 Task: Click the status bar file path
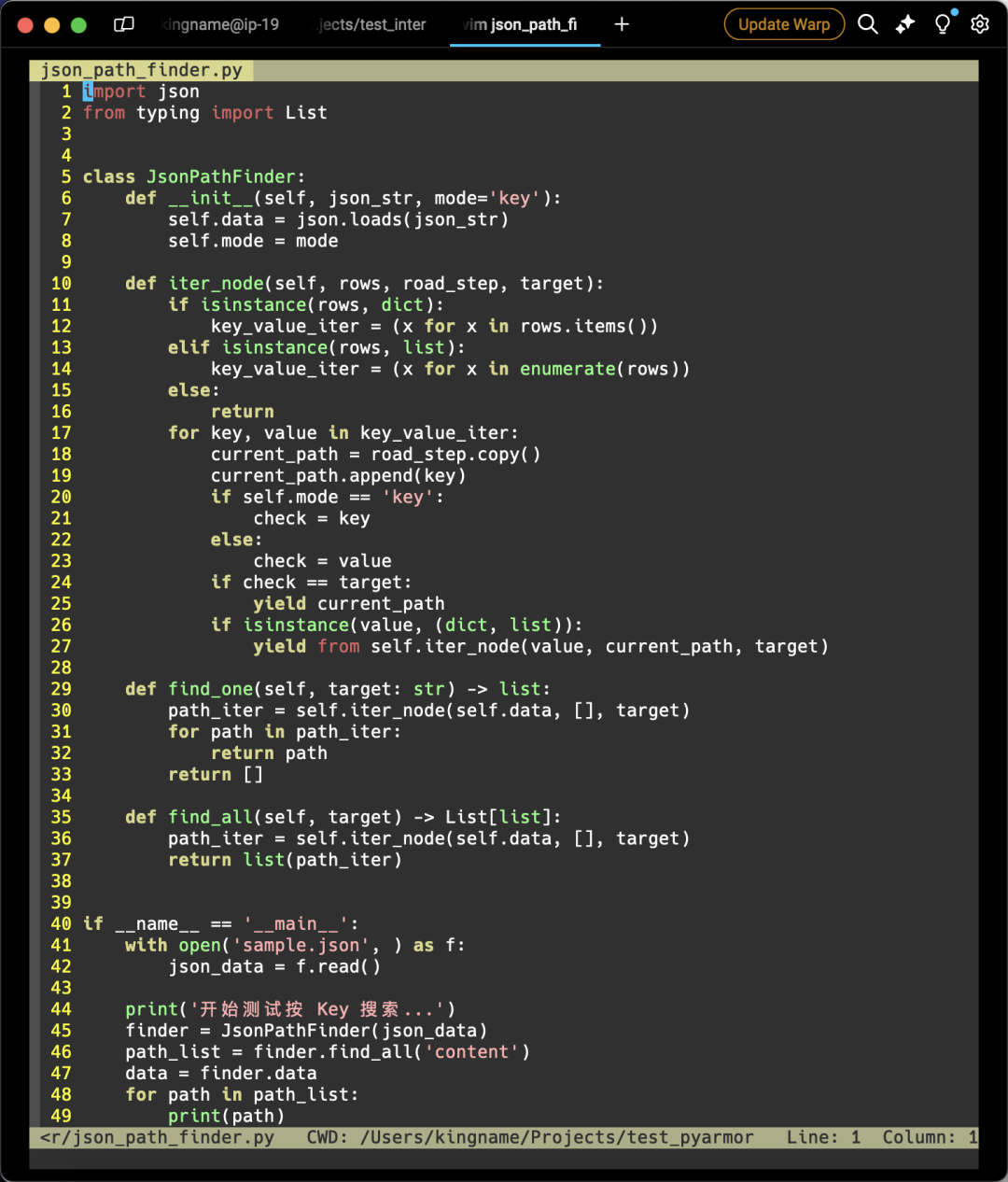click(x=157, y=1138)
